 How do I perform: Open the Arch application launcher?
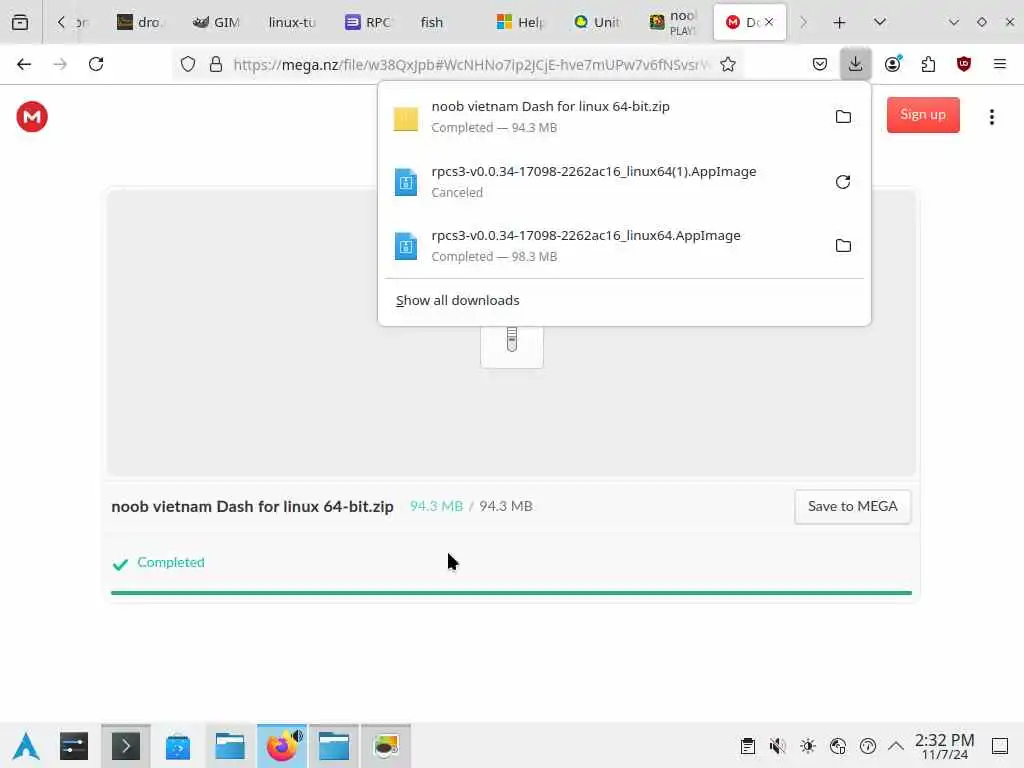pos(26,746)
